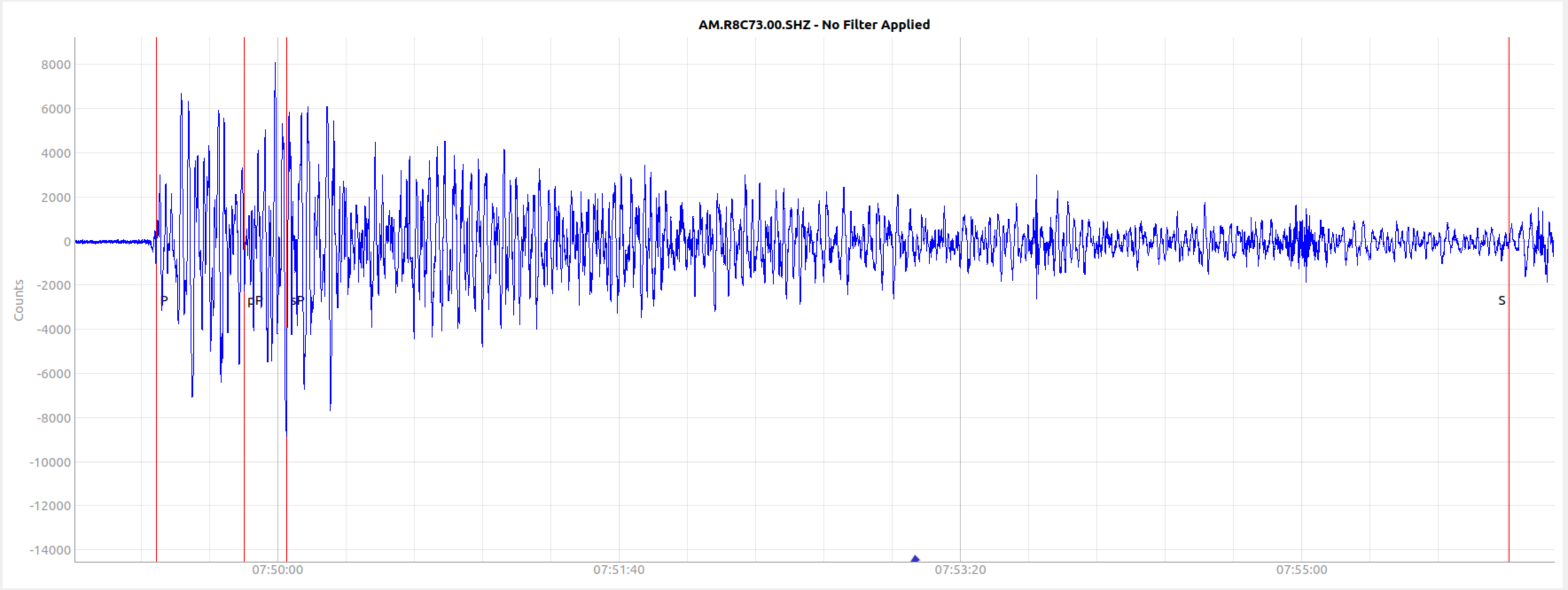Click the 4000 y-axis tick label

pos(56,154)
